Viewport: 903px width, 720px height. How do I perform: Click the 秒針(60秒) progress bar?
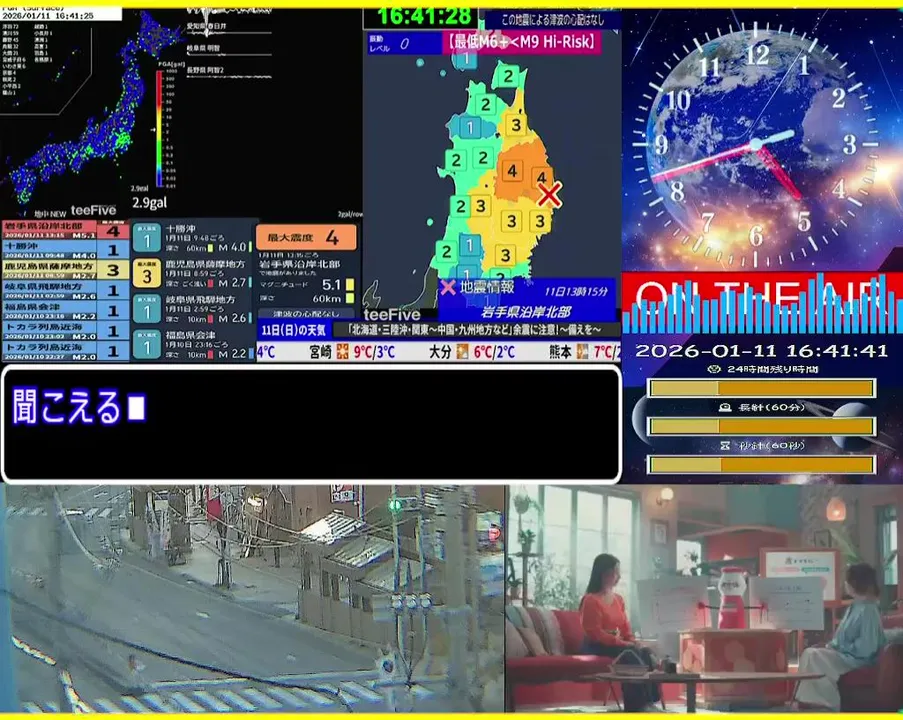tap(762, 464)
